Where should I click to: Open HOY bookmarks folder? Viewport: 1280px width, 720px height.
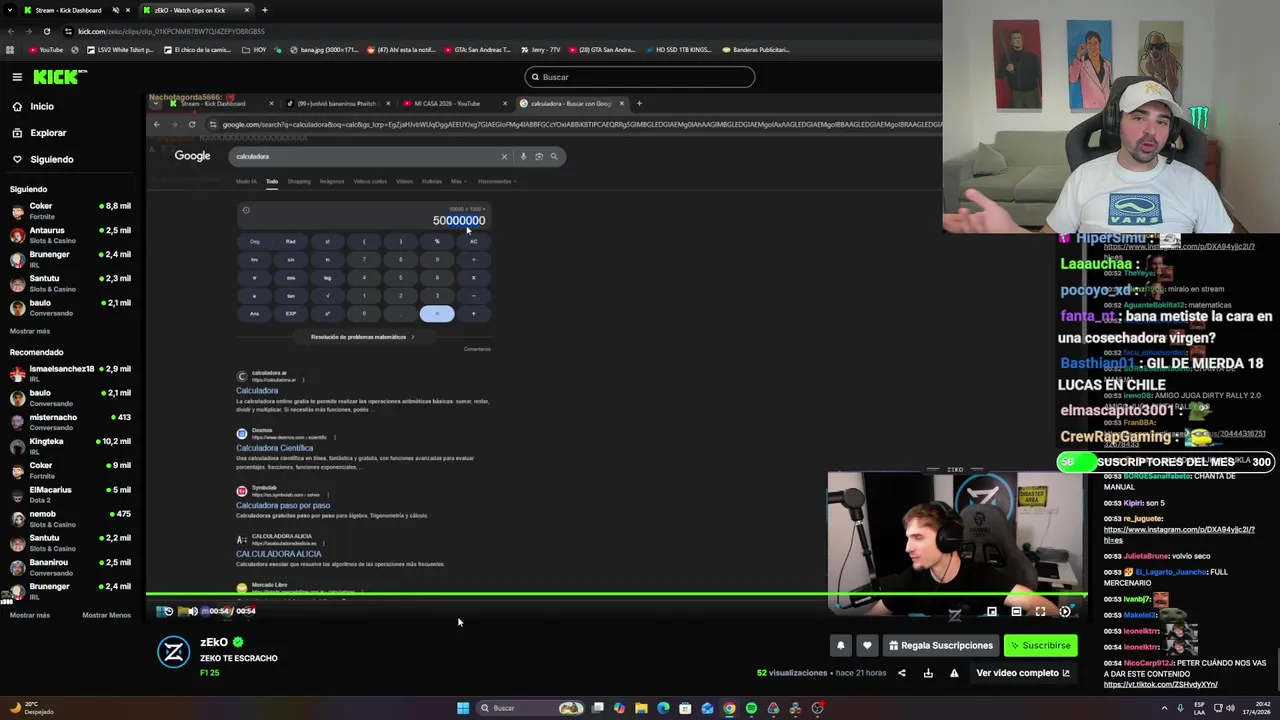click(x=254, y=49)
